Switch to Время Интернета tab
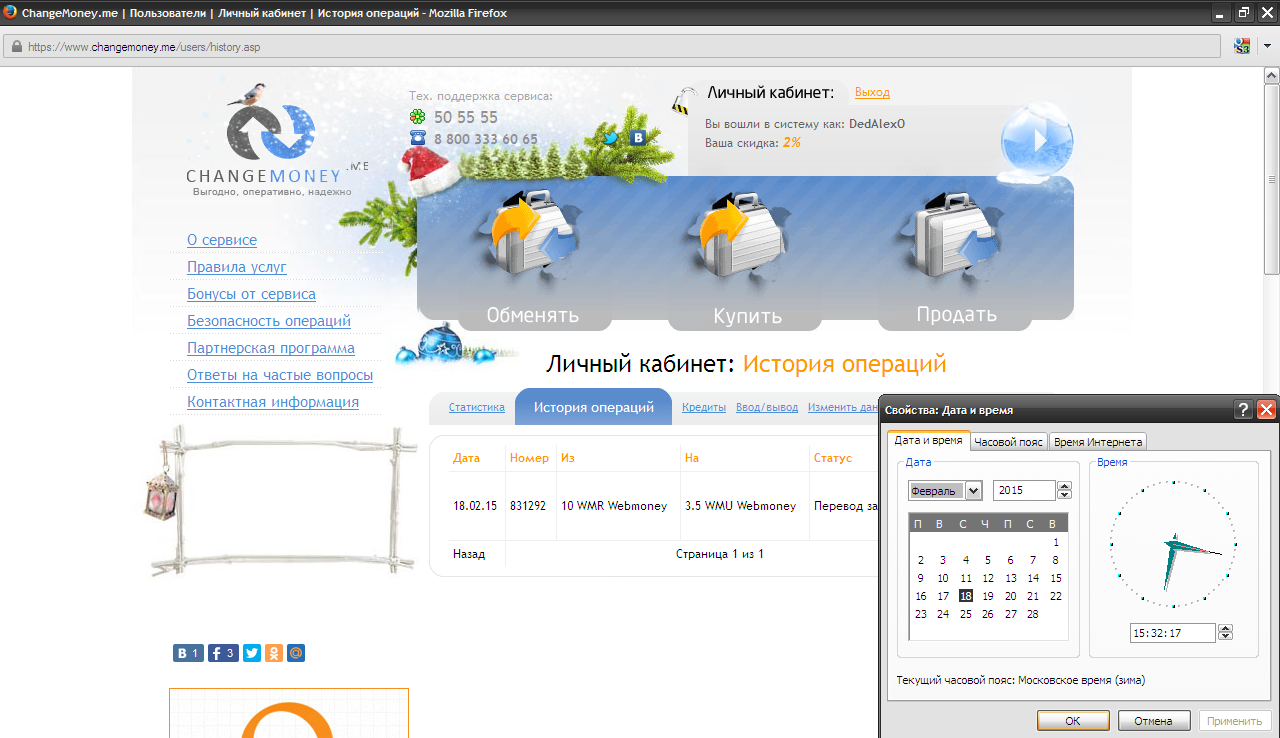Viewport: 1280px width, 738px height. point(1097,441)
